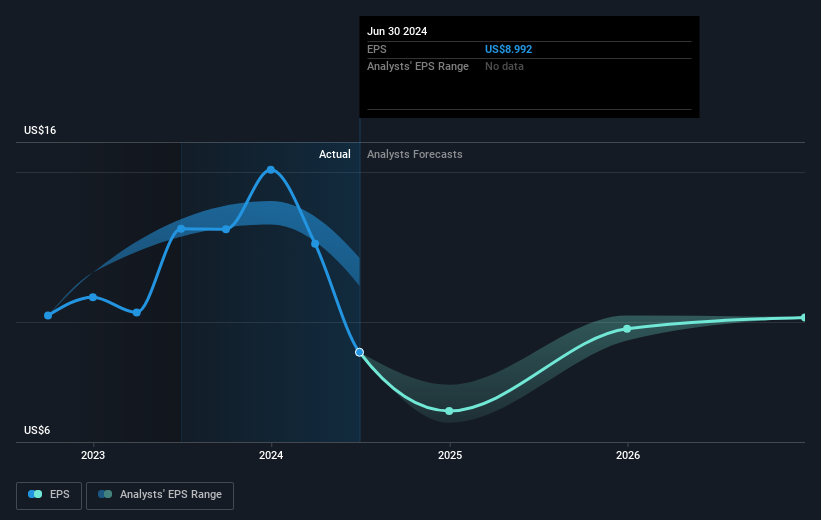Click the Actual section label

coord(335,154)
